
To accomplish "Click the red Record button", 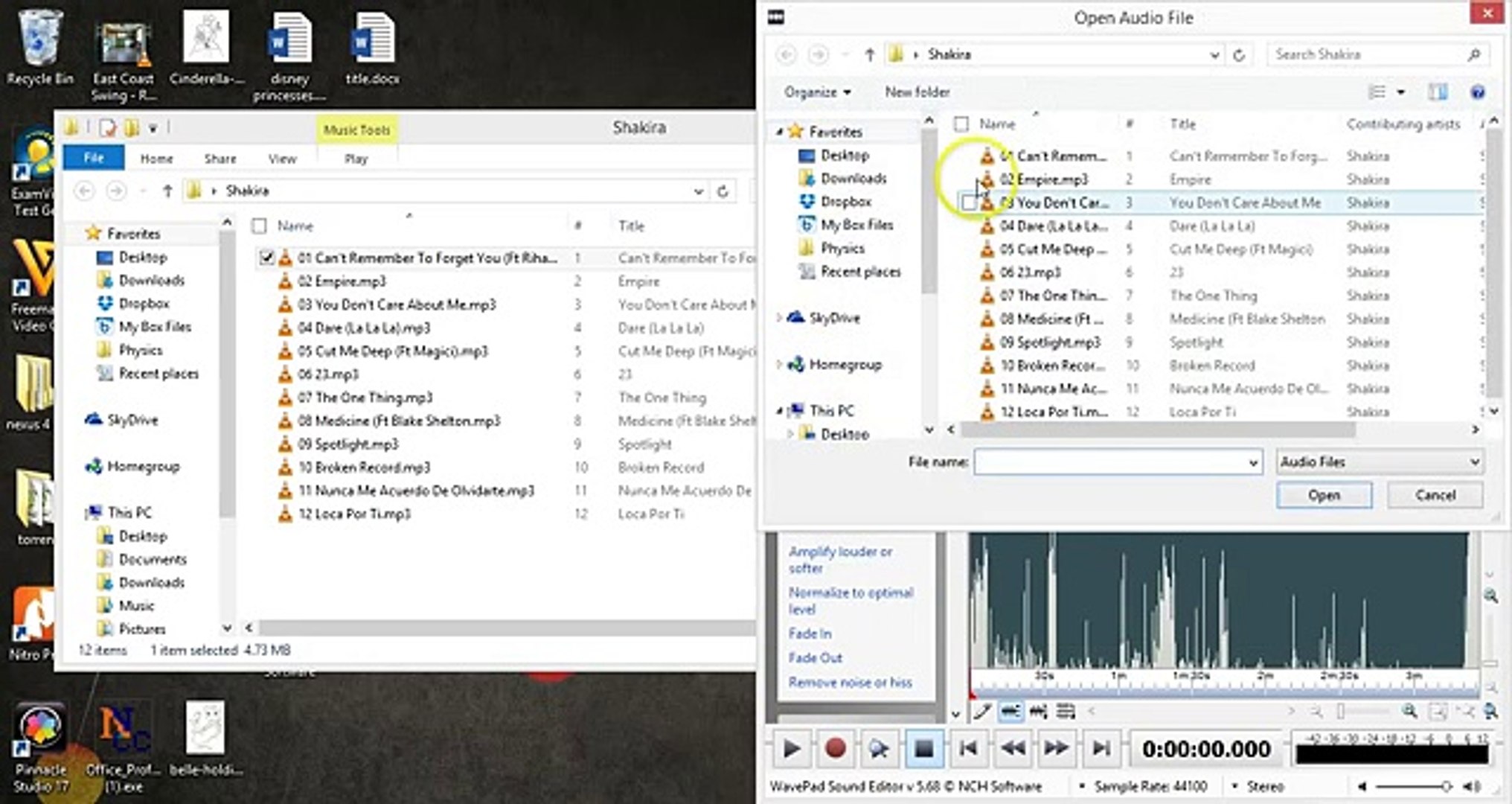I will click(835, 748).
